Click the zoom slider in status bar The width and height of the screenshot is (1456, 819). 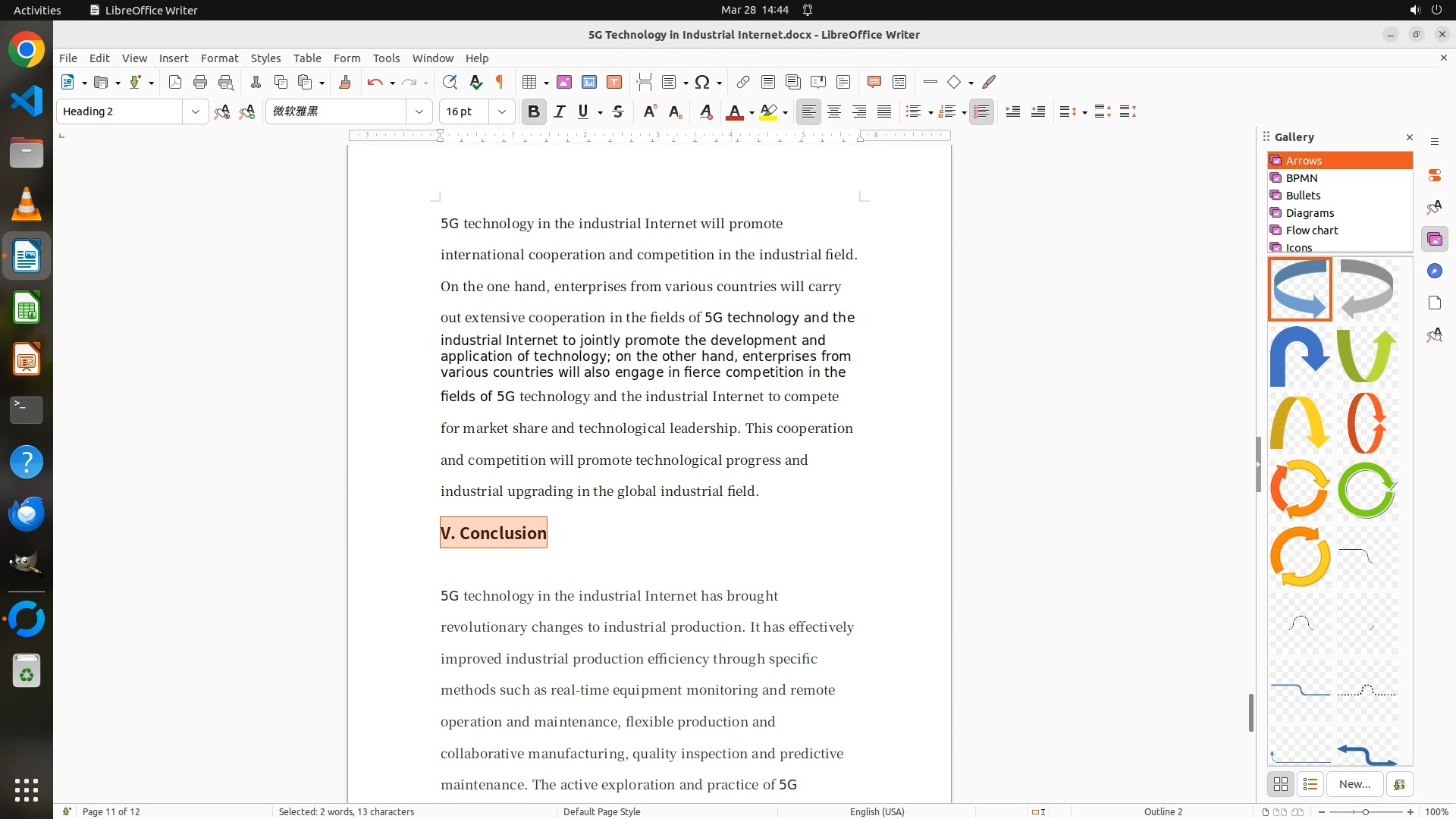(x=1366, y=811)
